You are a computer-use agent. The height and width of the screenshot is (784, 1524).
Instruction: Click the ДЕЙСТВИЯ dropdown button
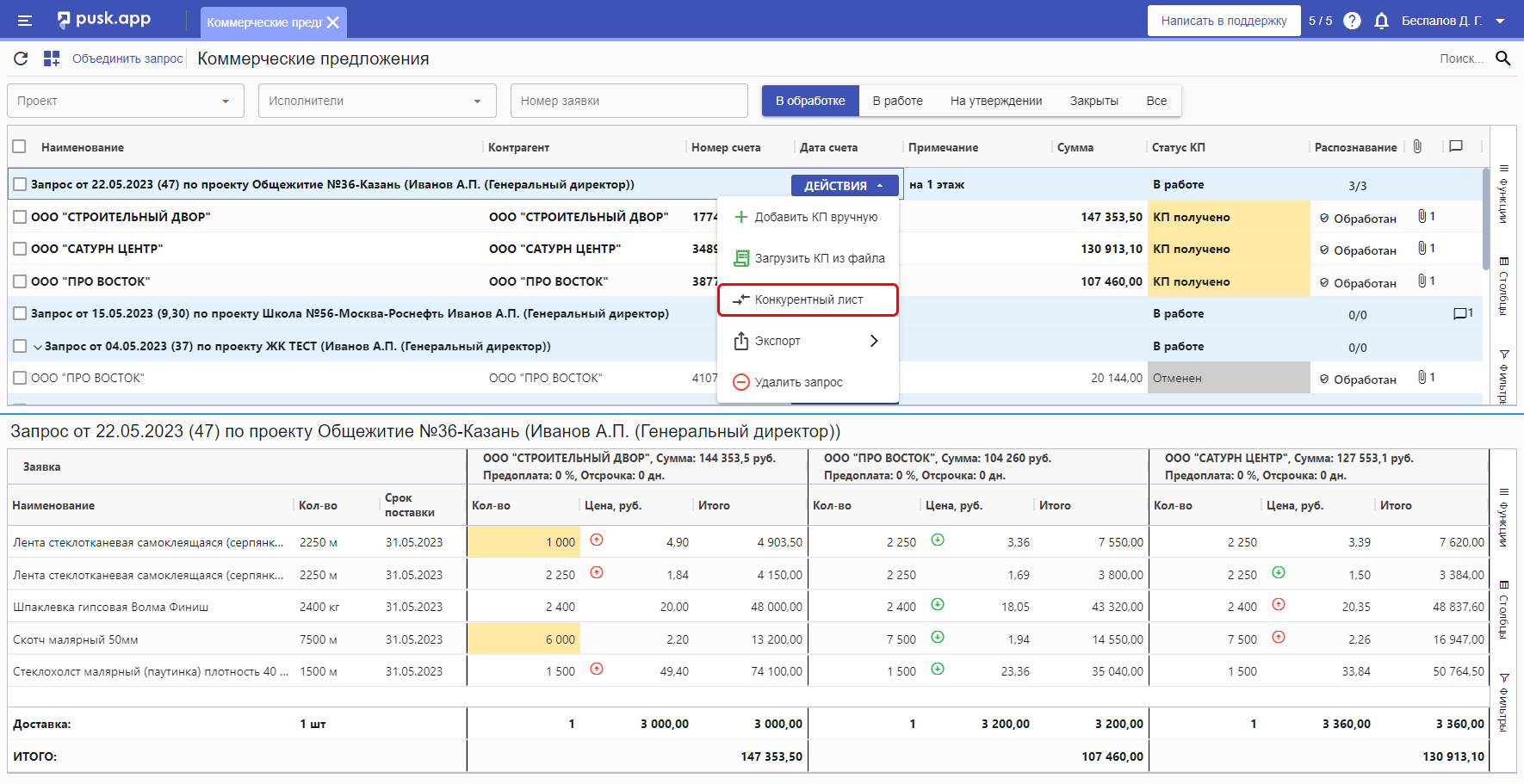[845, 185]
